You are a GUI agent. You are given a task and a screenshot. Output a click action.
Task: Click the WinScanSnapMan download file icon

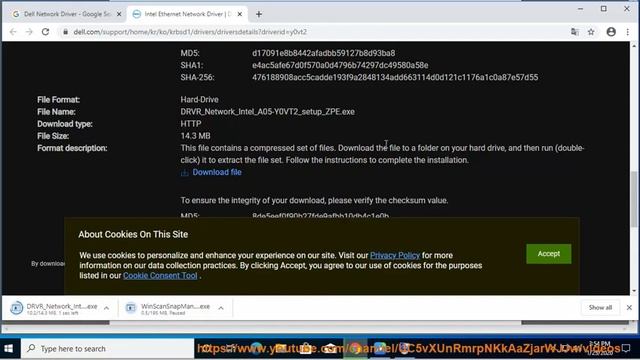click(x=131, y=308)
